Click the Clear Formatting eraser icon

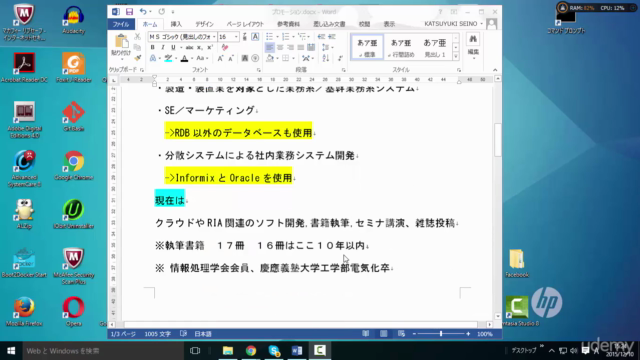[224, 47]
